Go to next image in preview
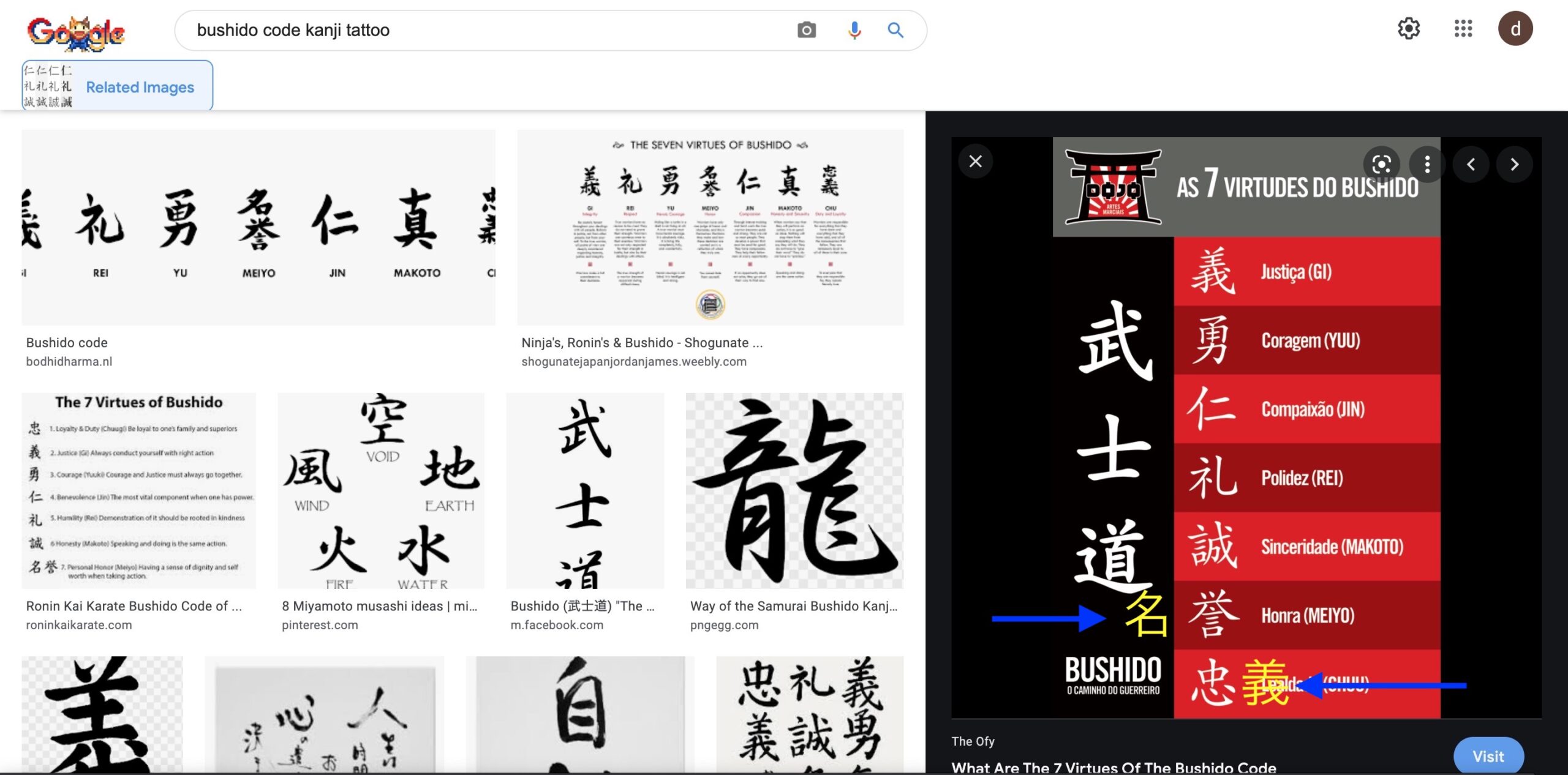The width and height of the screenshot is (1568, 775). point(1514,164)
